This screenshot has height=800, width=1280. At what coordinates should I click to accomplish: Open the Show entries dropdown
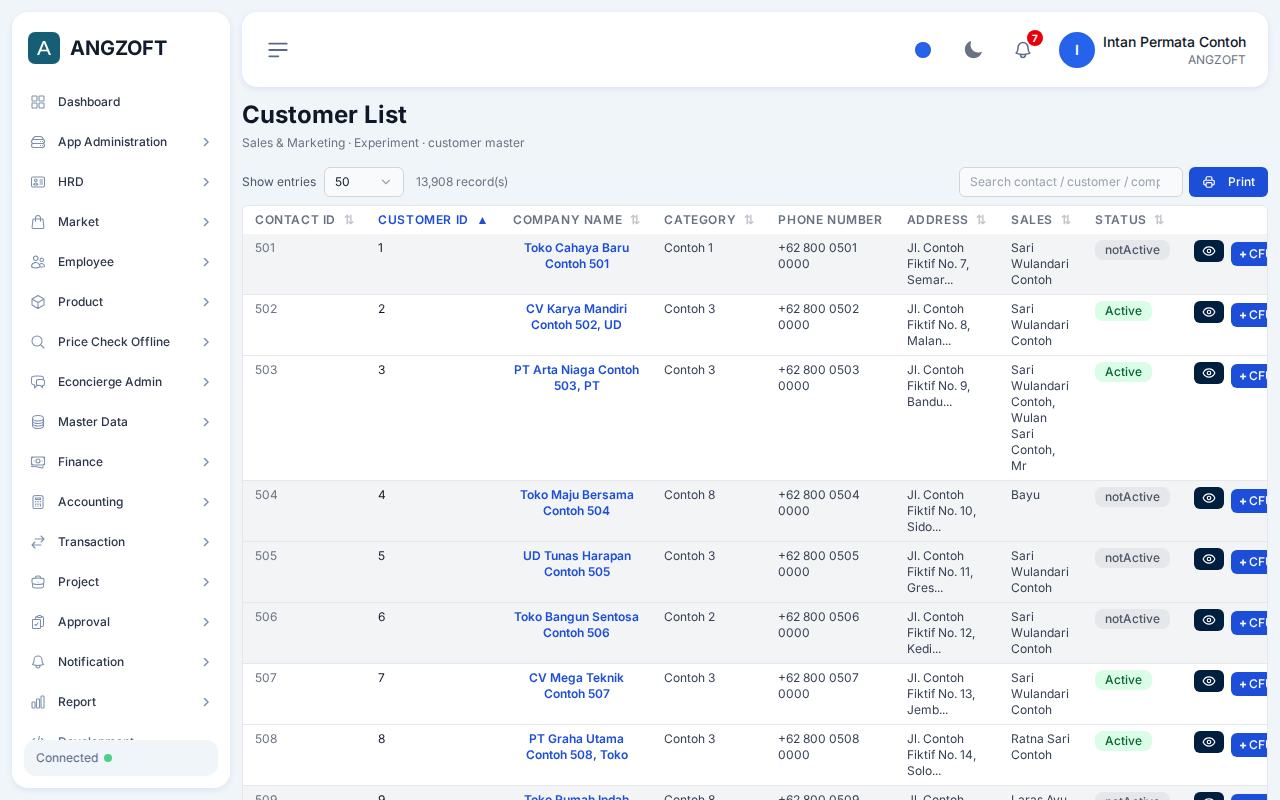pyautogui.click(x=364, y=182)
